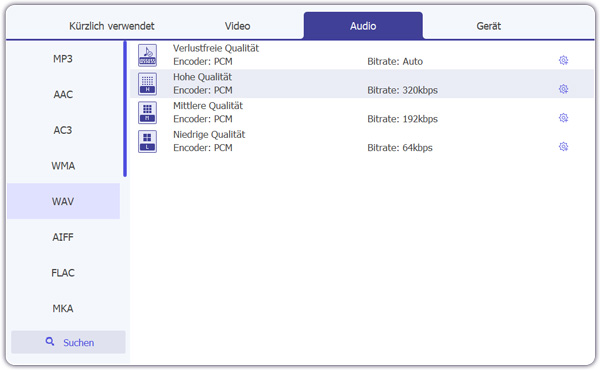
Task: Click Encoder: PCM under Niedrige Qualität
Action: click(203, 148)
